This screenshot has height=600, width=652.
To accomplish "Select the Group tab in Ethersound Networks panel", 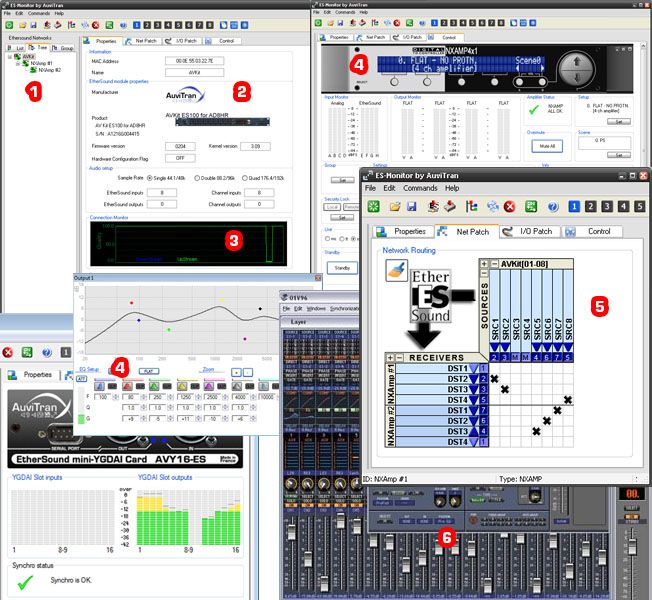I will coord(63,48).
